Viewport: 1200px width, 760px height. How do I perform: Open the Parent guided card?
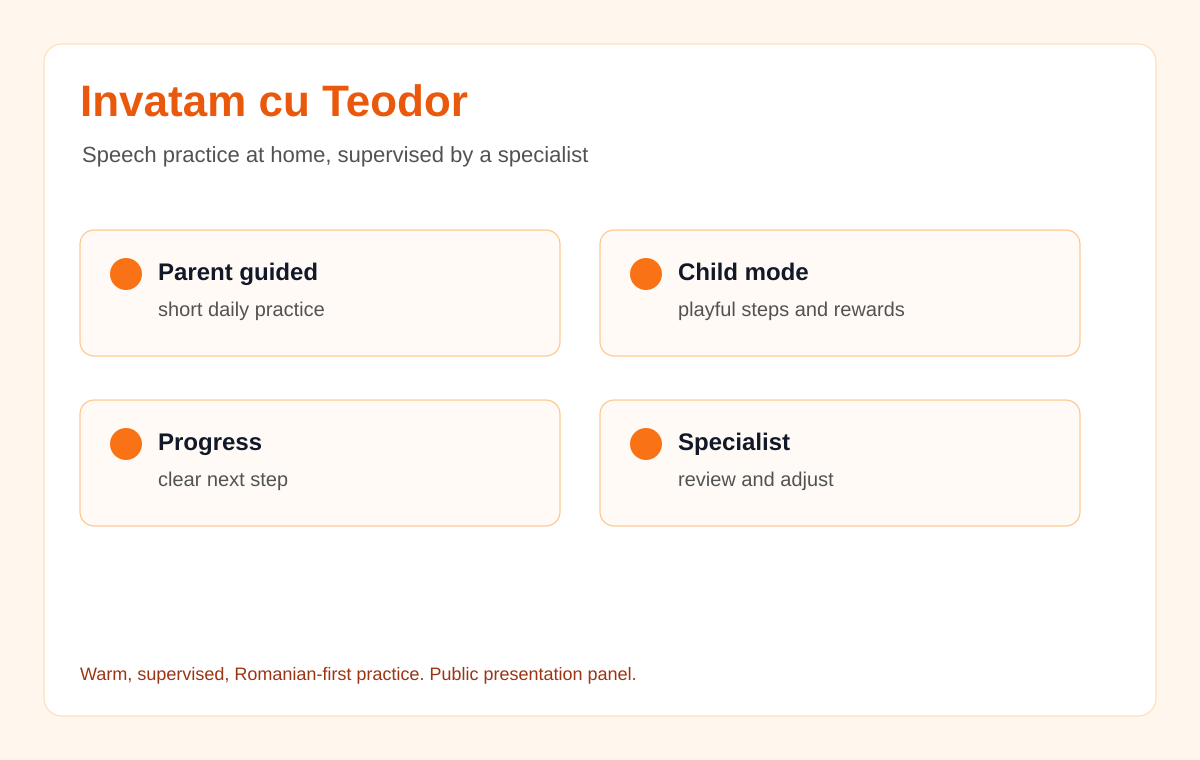click(x=320, y=293)
